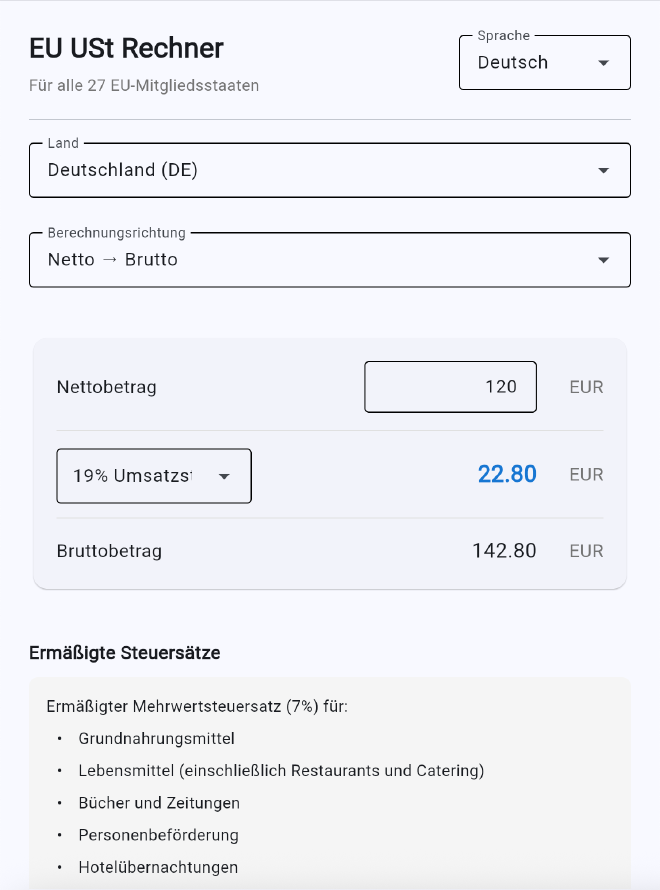Focus the Nettobetrag amount input field
660x890 pixels.
[451, 387]
